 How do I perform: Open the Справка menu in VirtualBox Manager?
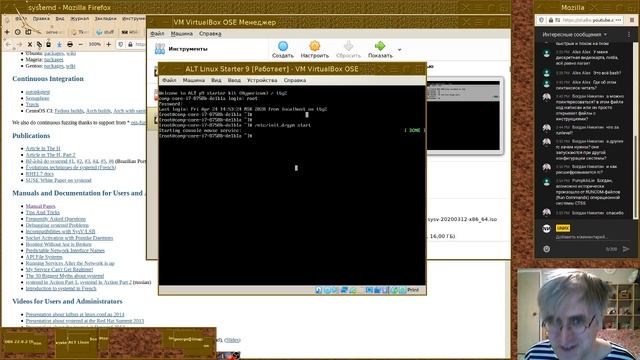(210, 33)
